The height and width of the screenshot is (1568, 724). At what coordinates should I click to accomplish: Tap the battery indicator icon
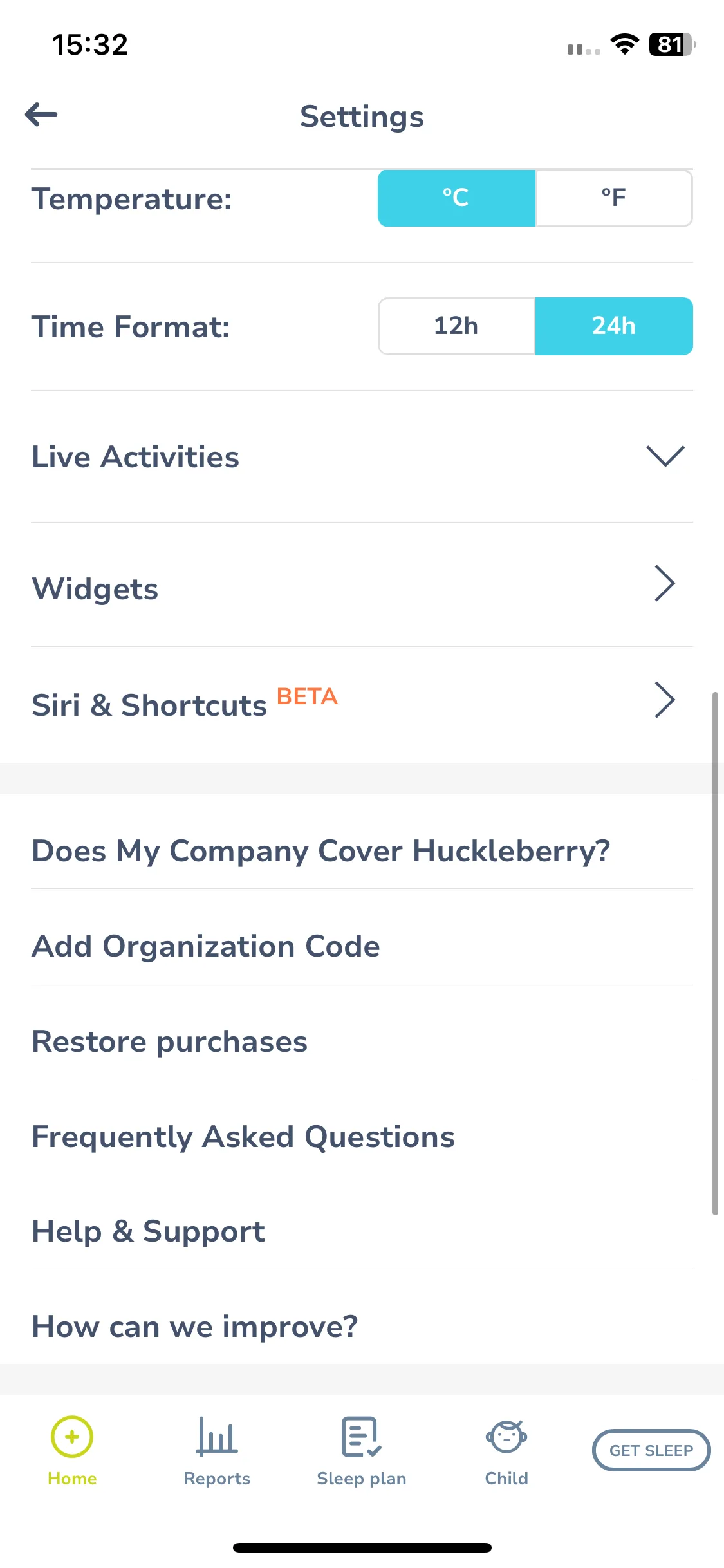[x=672, y=44]
